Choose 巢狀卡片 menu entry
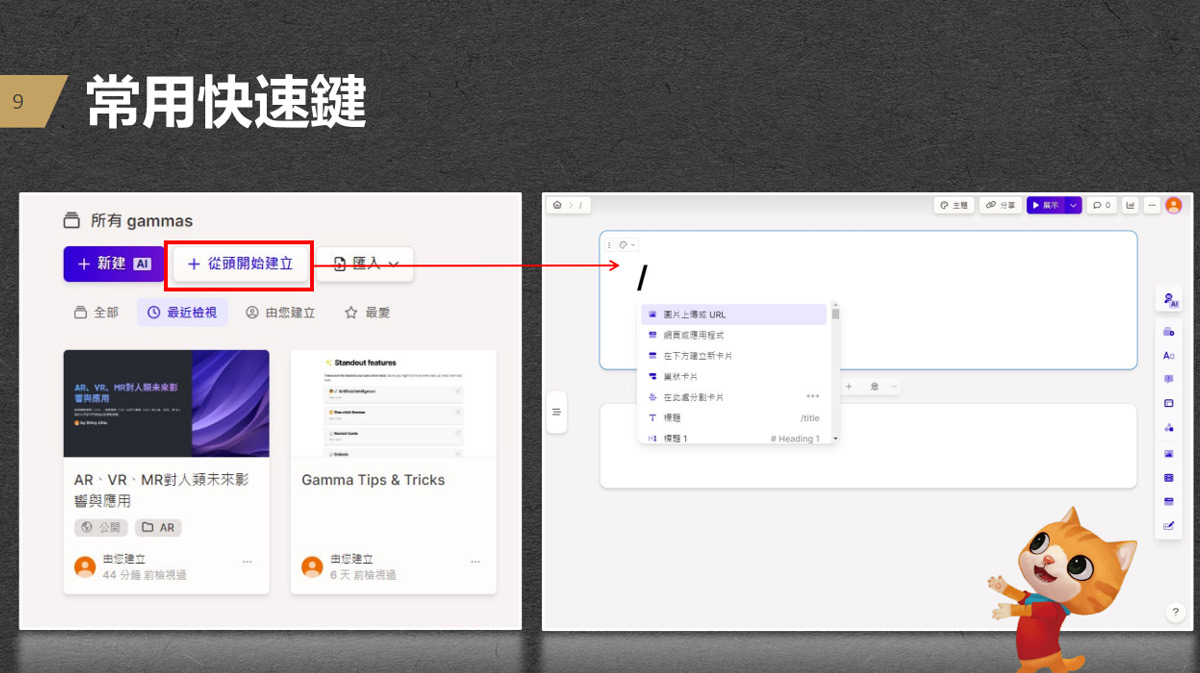 pyautogui.click(x=733, y=376)
